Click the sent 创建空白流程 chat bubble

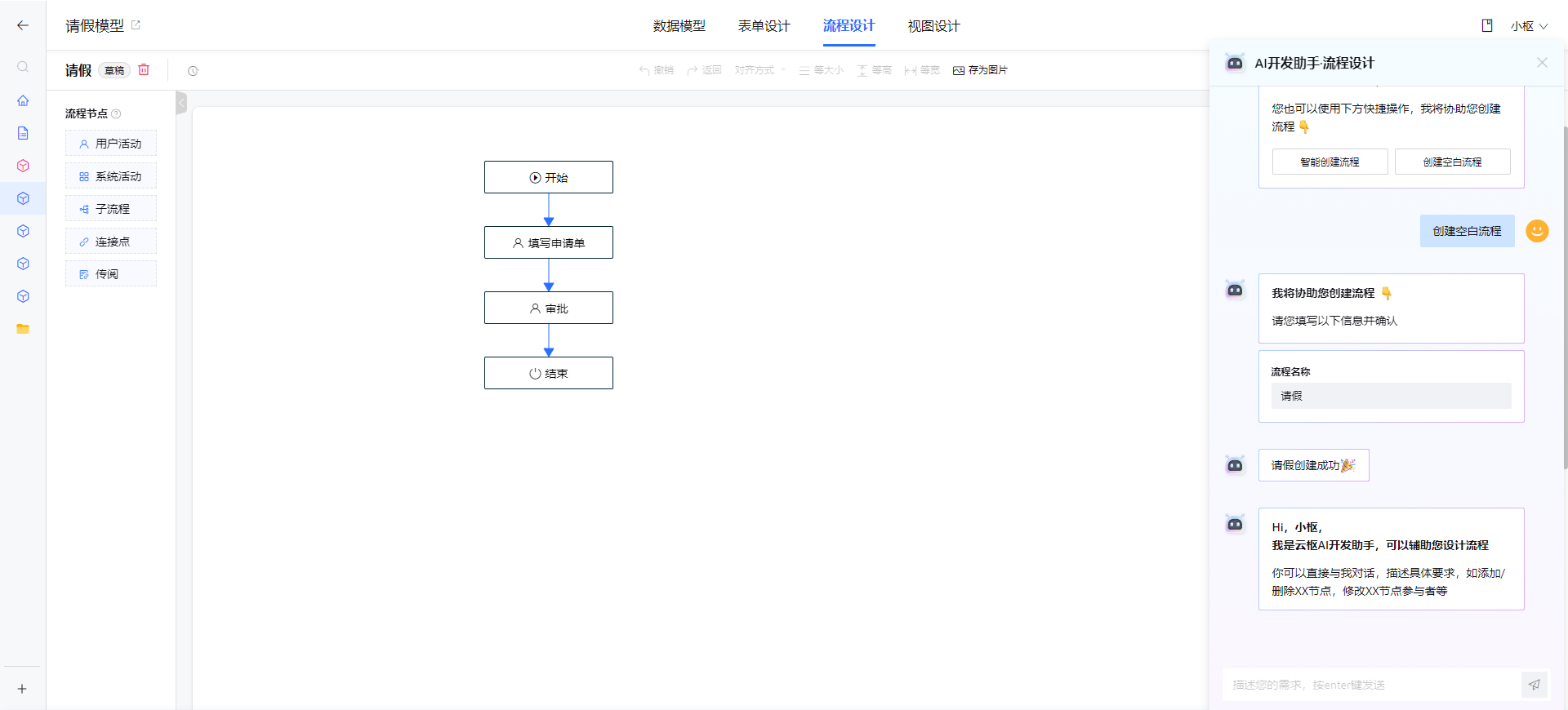1467,231
